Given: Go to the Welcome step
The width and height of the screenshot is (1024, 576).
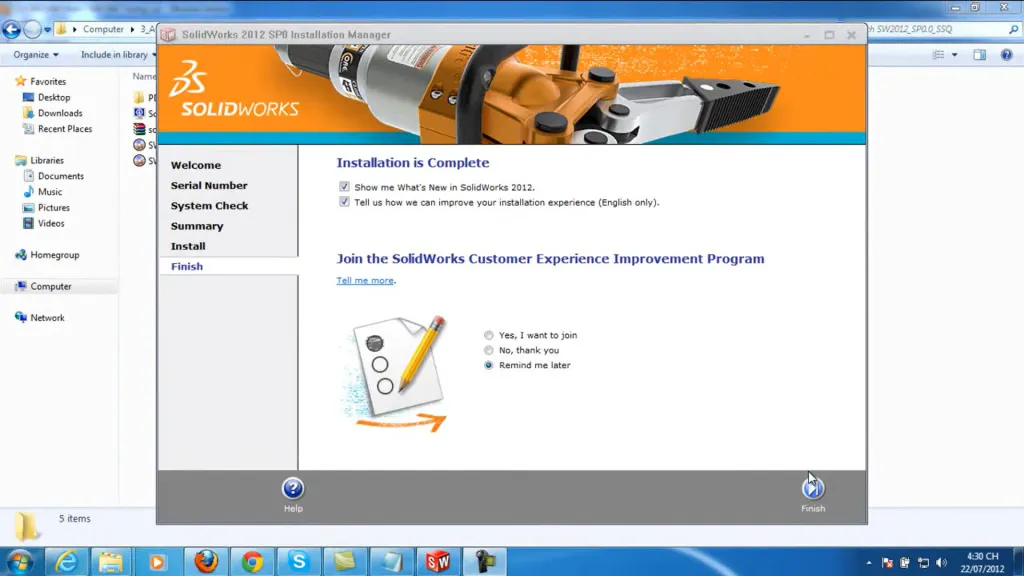Looking at the screenshot, I should (196, 165).
